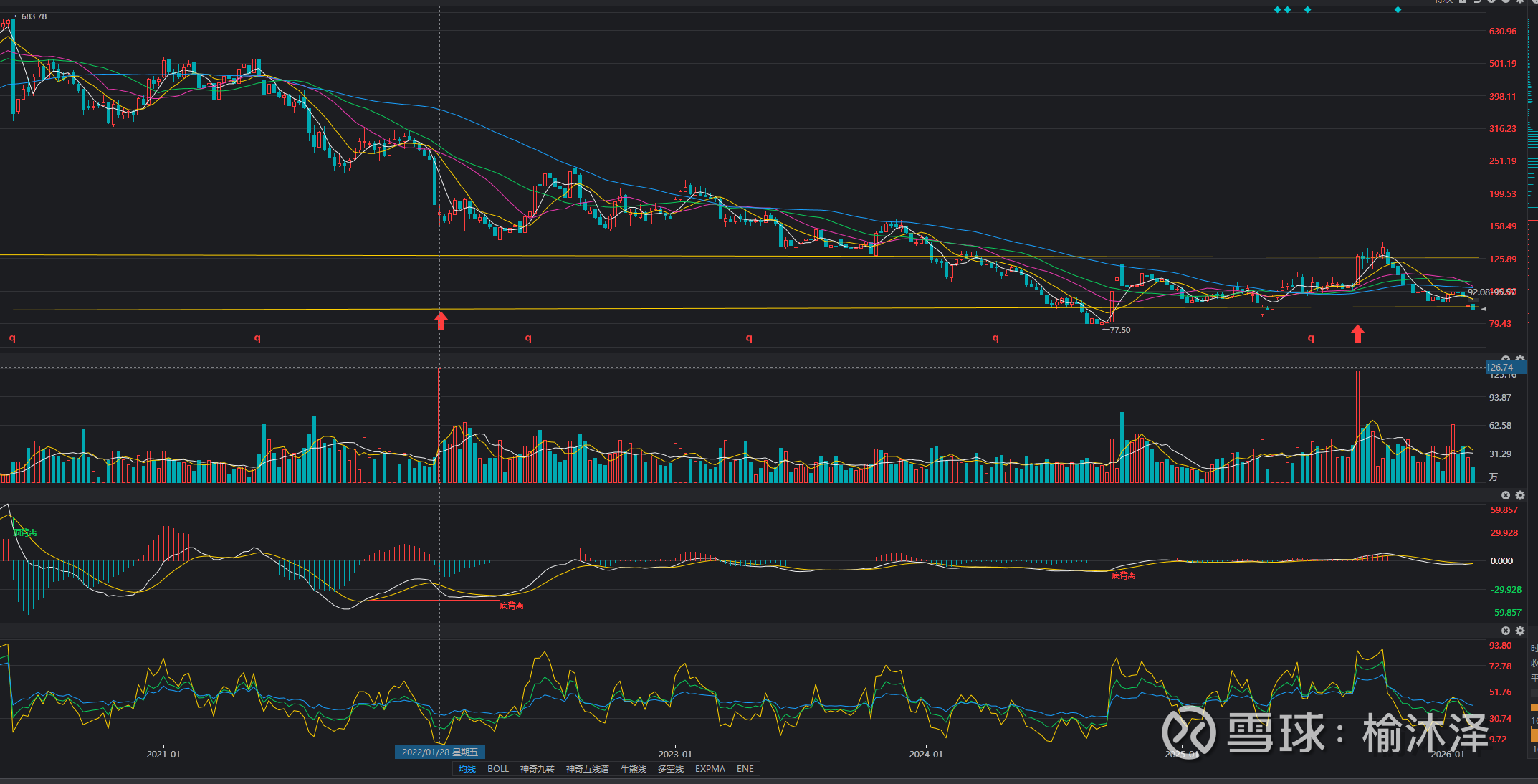Click red up arrow below late-2025 spike
1538x784 pixels.
click(x=1357, y=333)
